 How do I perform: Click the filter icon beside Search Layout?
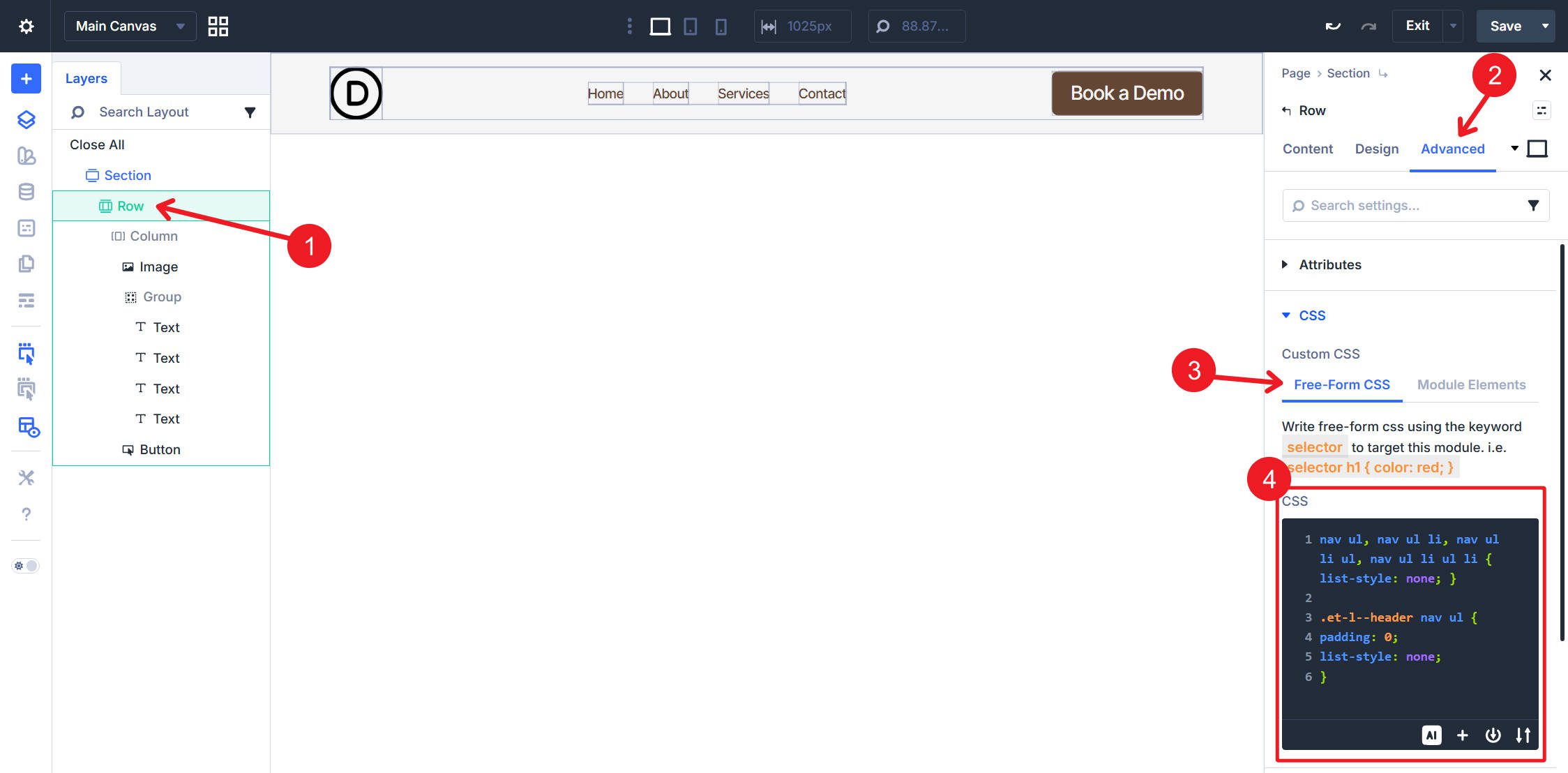tap(251, 112)
